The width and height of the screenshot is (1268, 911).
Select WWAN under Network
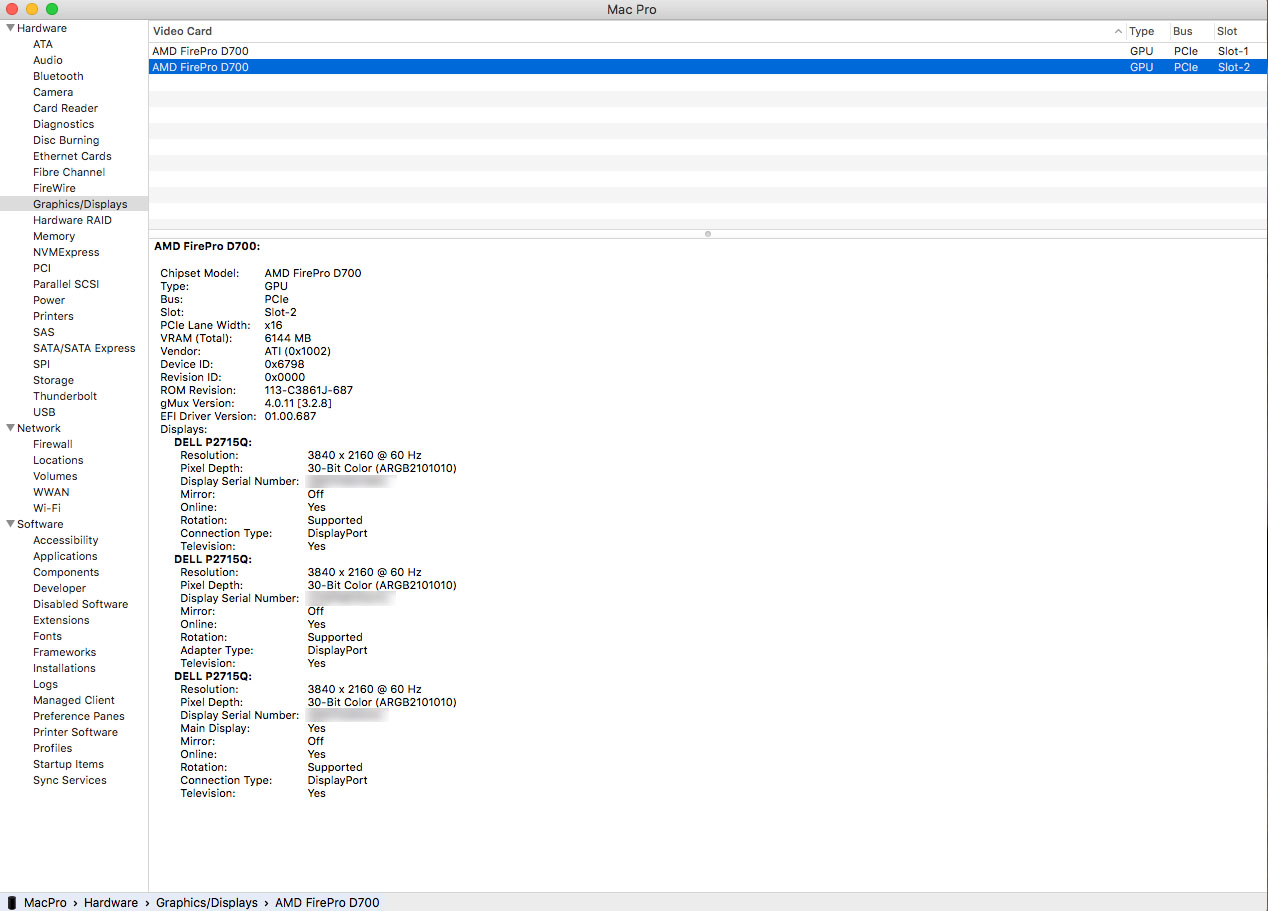coord(51,492)
